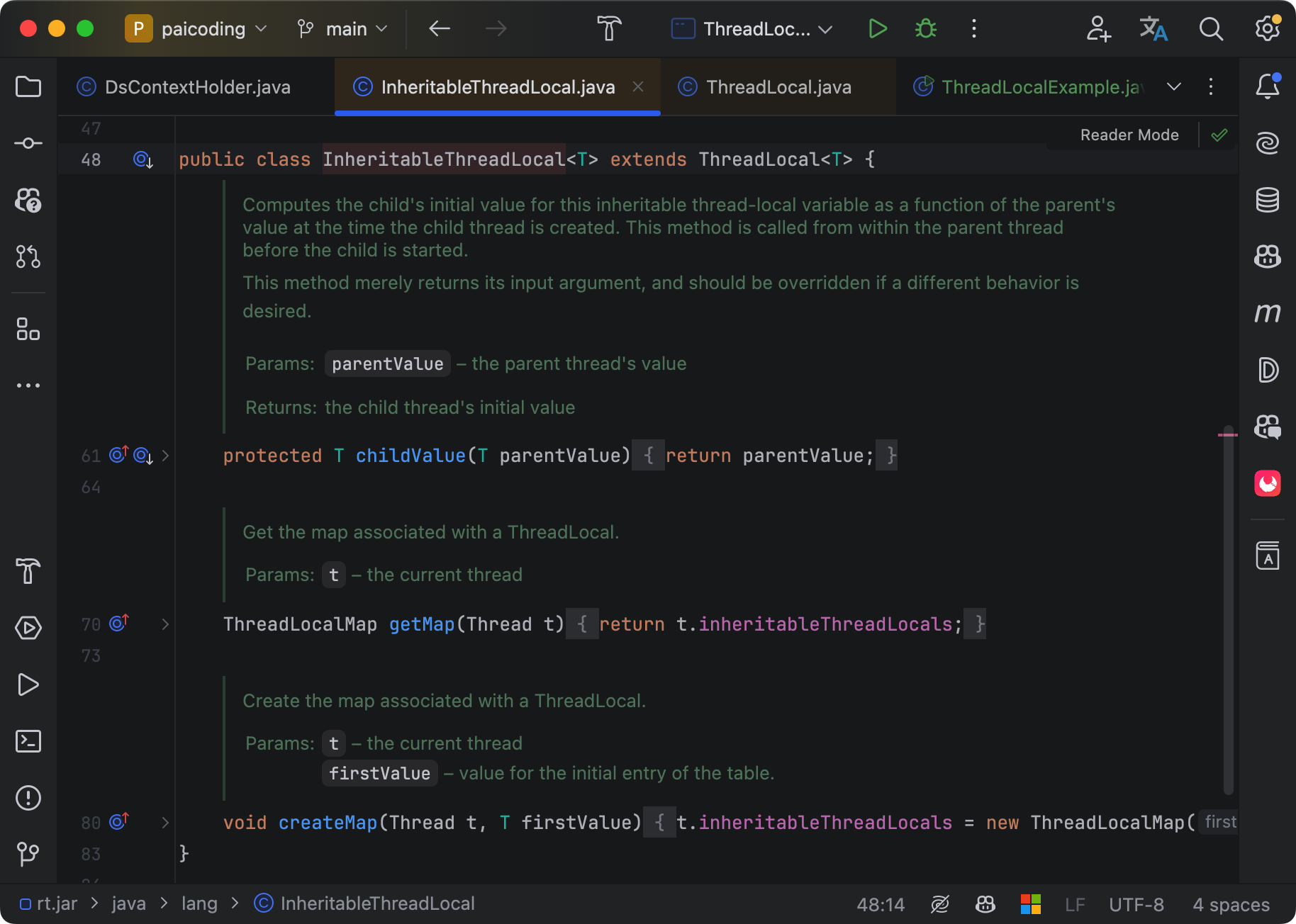Run the project with the green play button
The width and height of the screenshot is (1296, 924).
(x=877, y=29)
